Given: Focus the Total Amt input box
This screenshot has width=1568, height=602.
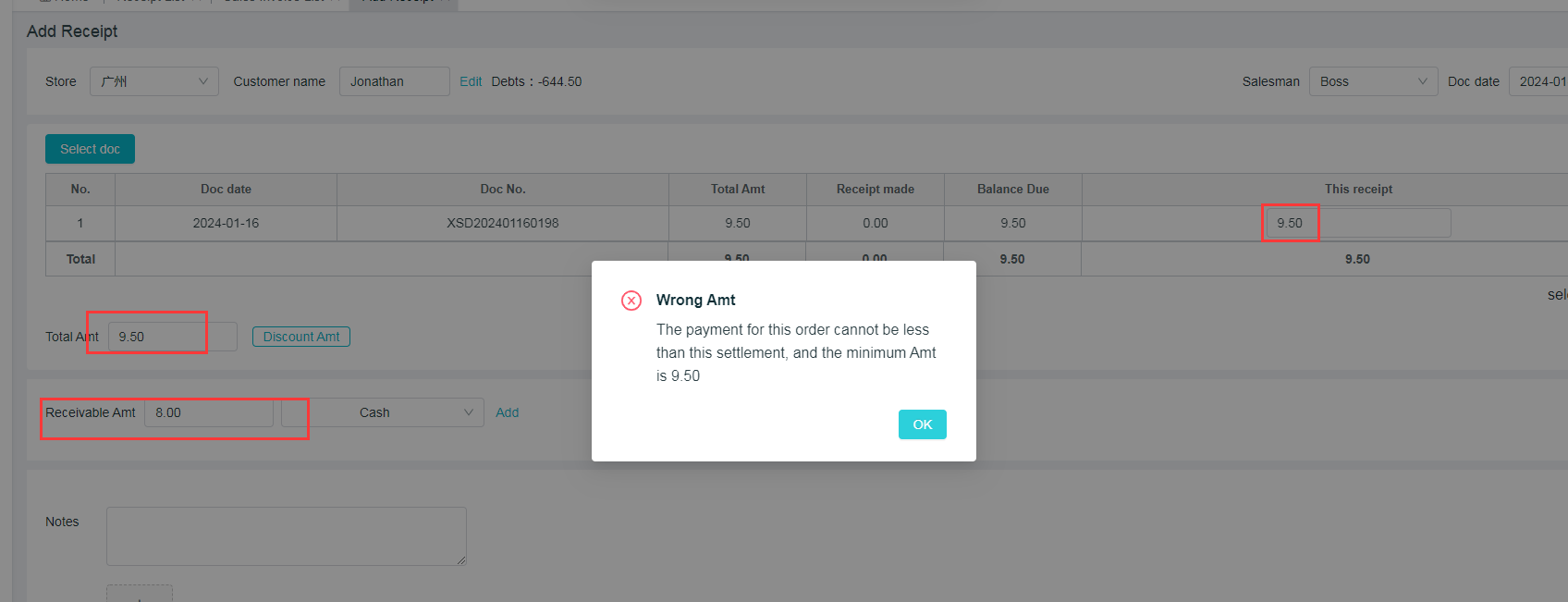Looking at the screenshot, I should click(x=172, y=337).
